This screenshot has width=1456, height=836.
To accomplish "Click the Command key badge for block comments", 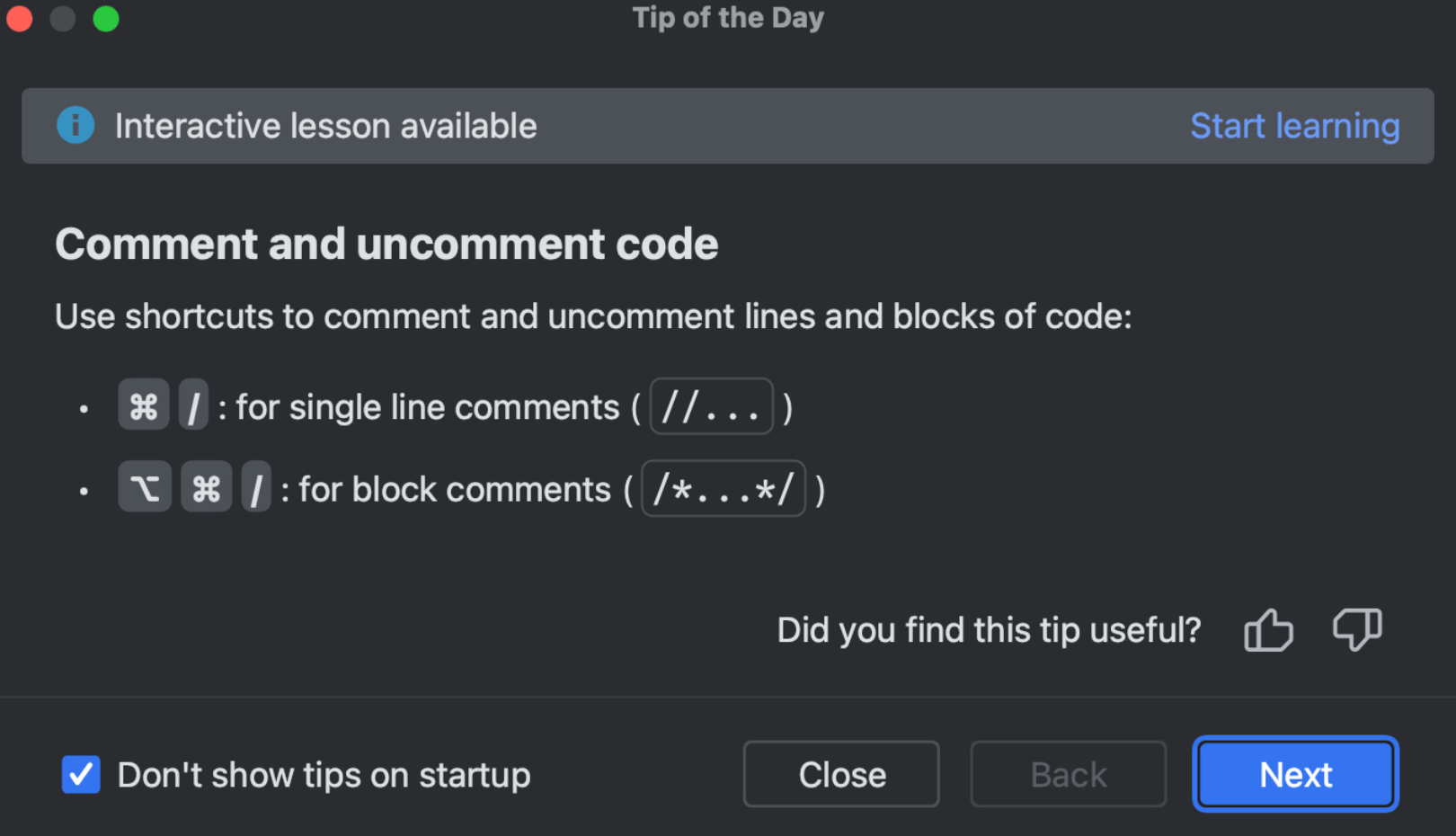I will (206, 488).
